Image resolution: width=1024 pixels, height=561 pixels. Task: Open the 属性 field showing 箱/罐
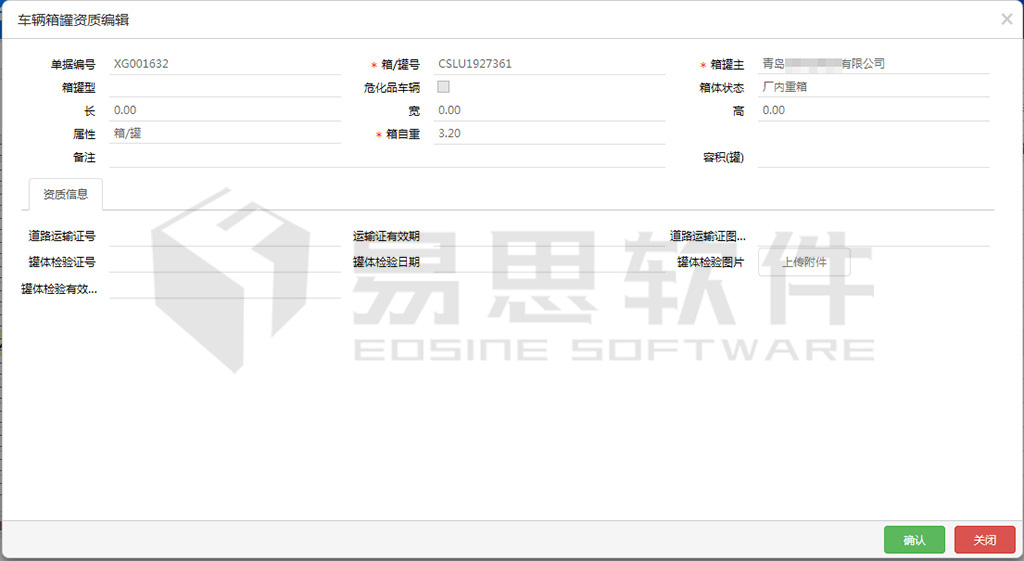pos(224,133)
